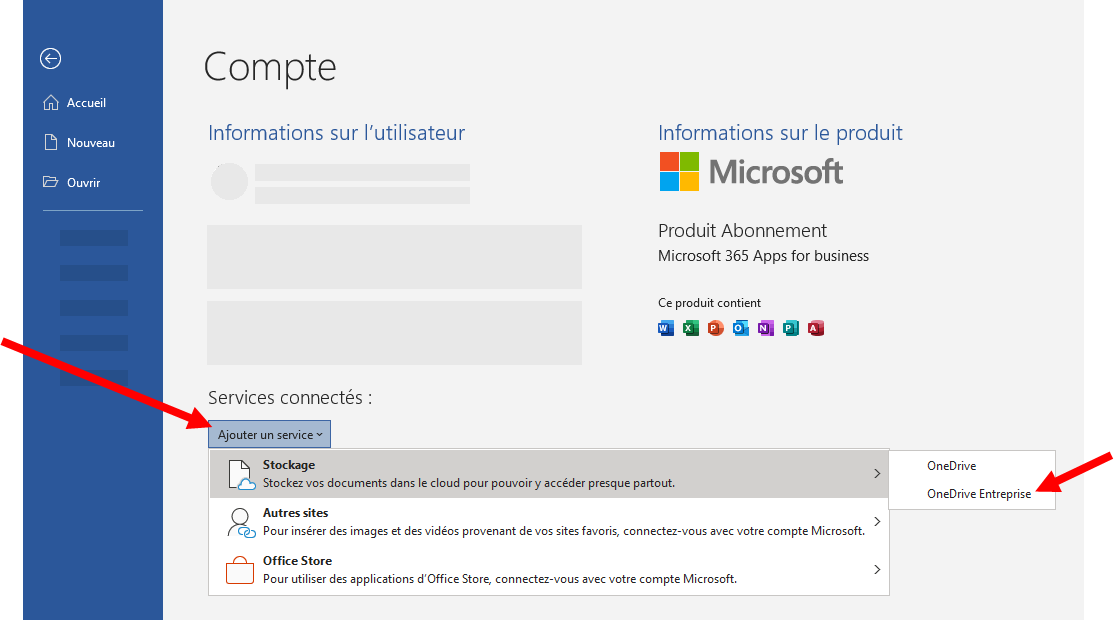Click the Ce produit contient label
Image resolution: width=1114 pixels, height=620 pixels.
(x=709, y=303)
